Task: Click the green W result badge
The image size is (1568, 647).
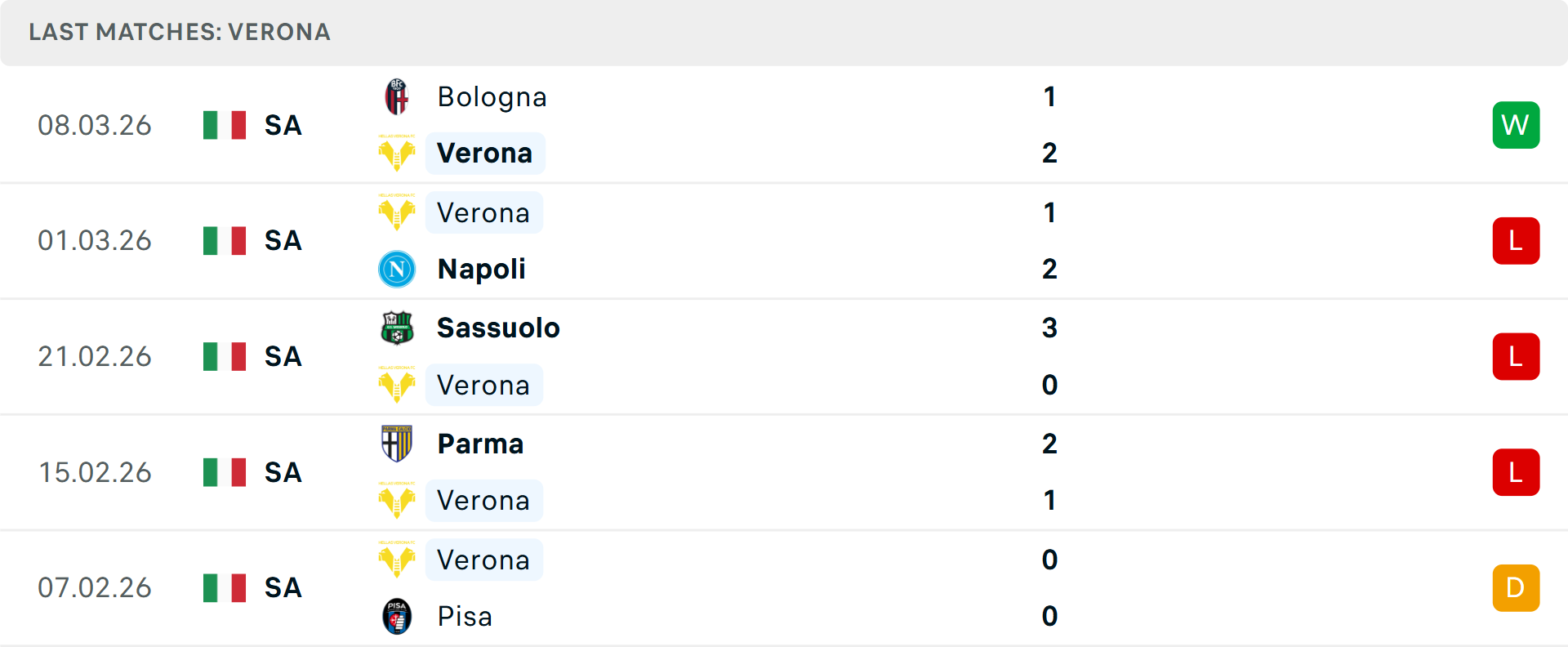Action: click(1516, 125)
